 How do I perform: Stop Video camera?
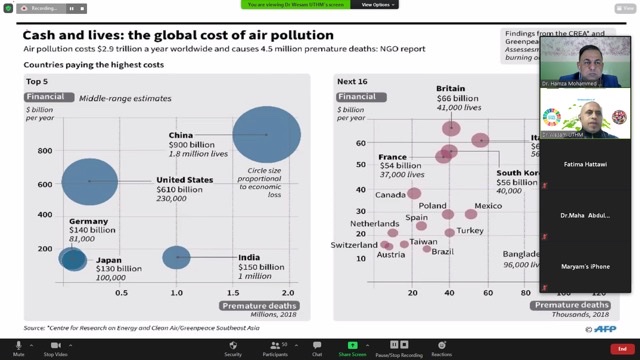(56, 349)
